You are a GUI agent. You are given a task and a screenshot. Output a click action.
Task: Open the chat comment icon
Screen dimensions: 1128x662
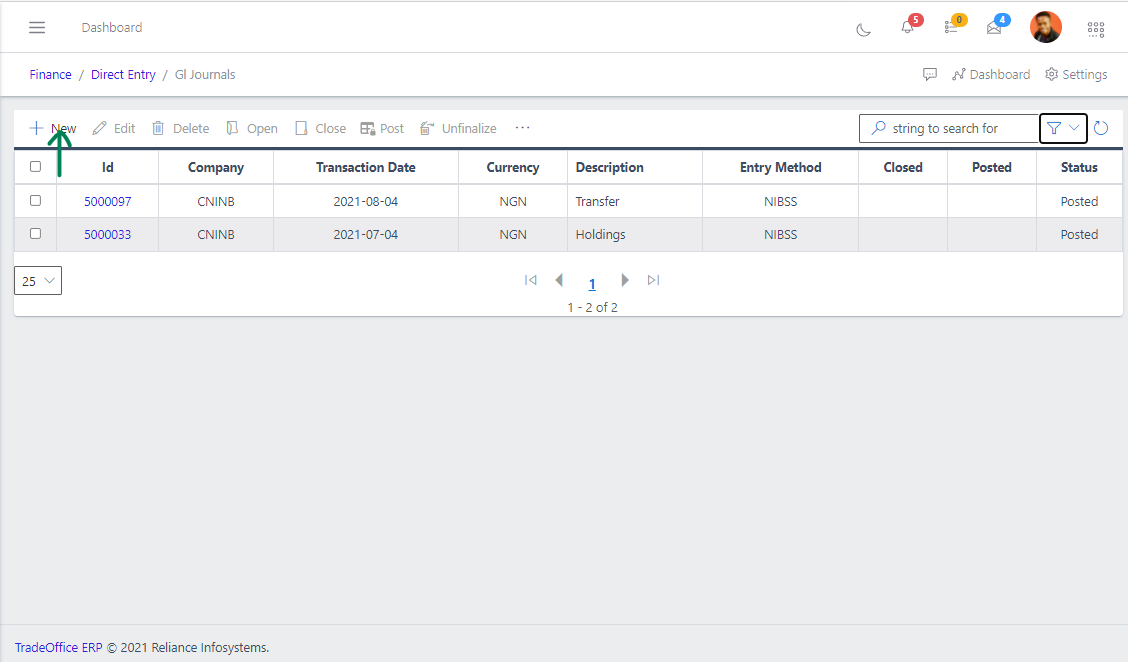930,75
